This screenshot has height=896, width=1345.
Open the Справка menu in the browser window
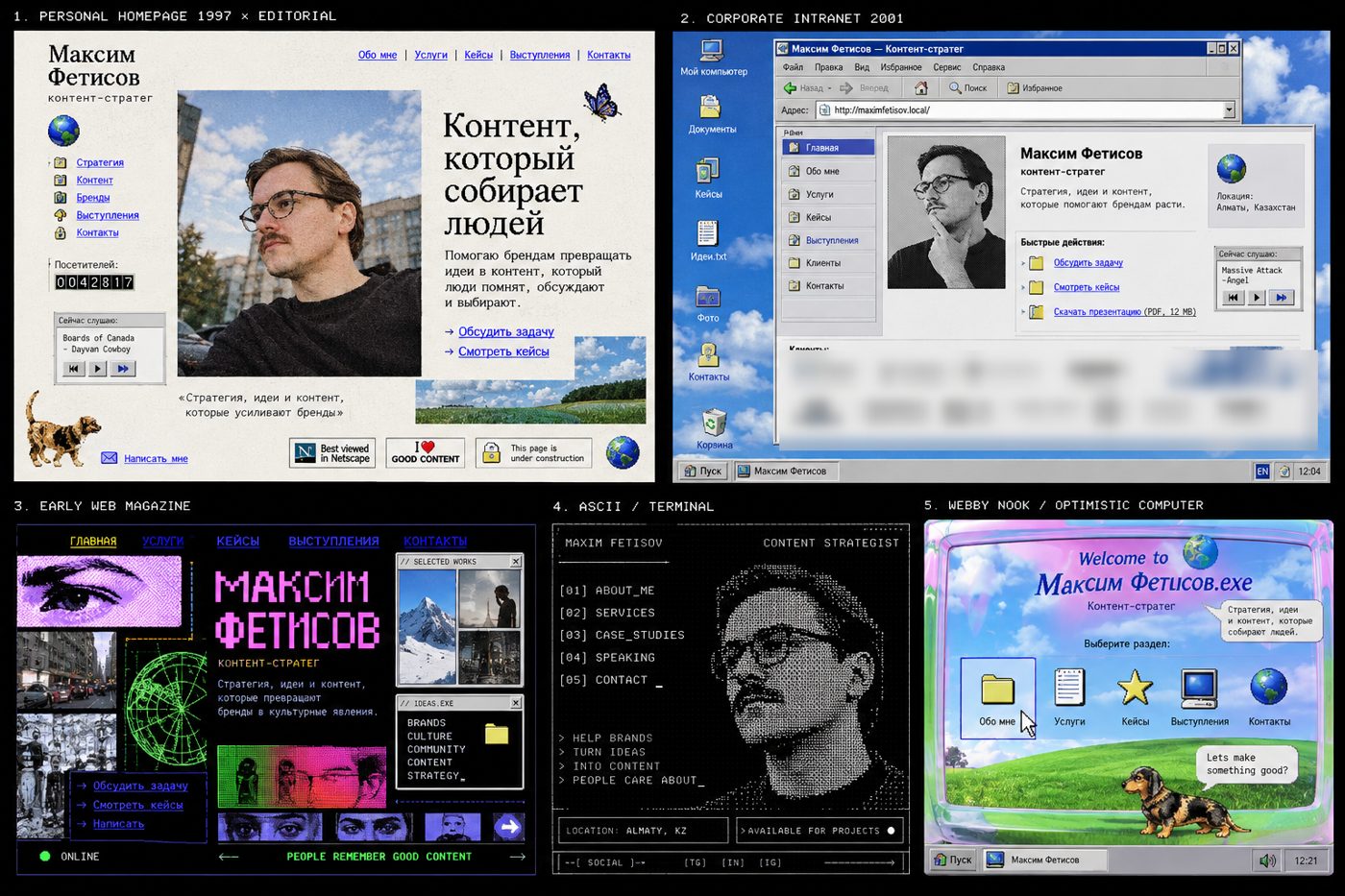989,67
